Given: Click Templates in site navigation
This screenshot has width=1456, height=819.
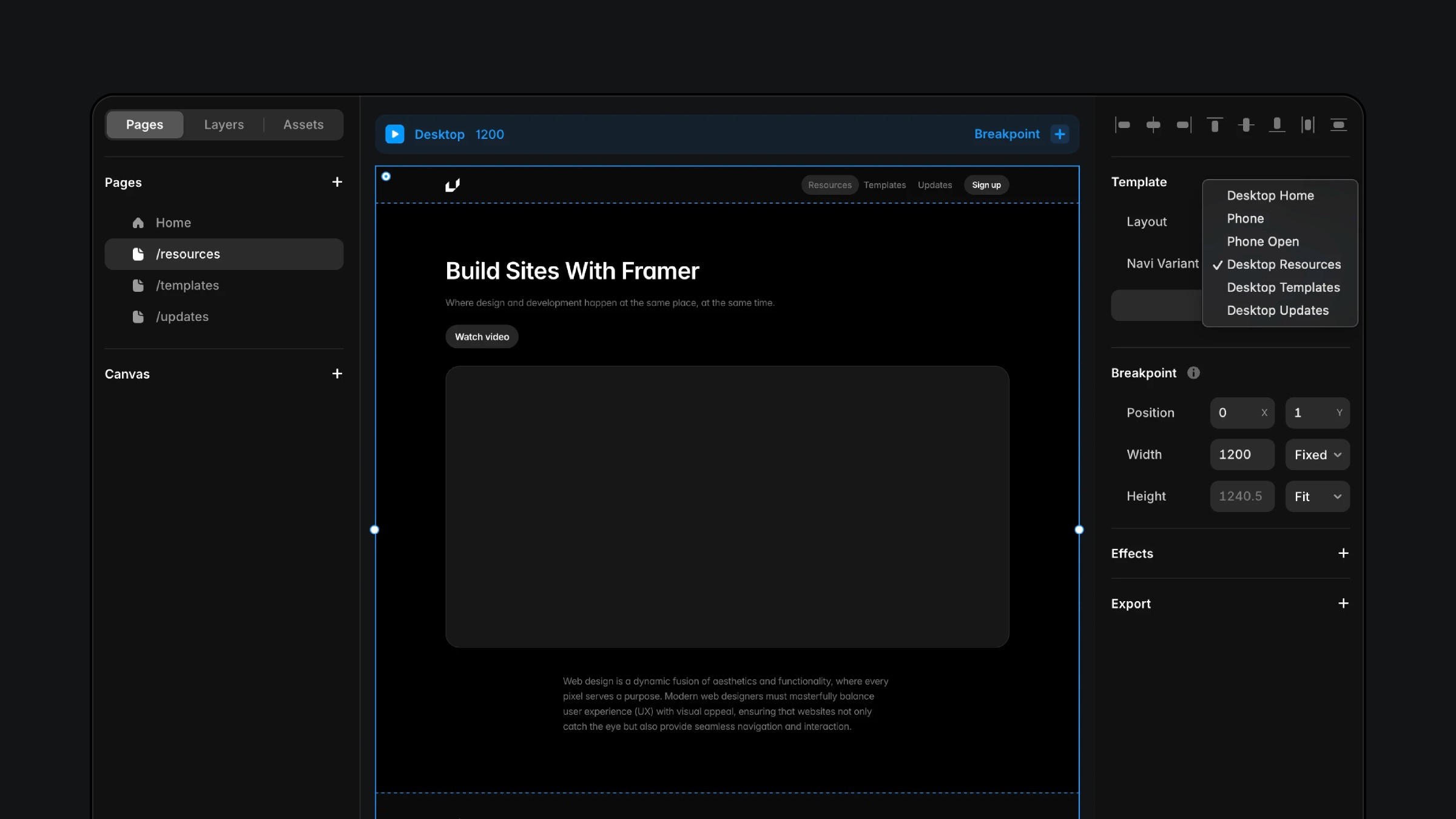Looking at the screenshot, I should click(885, 185).
